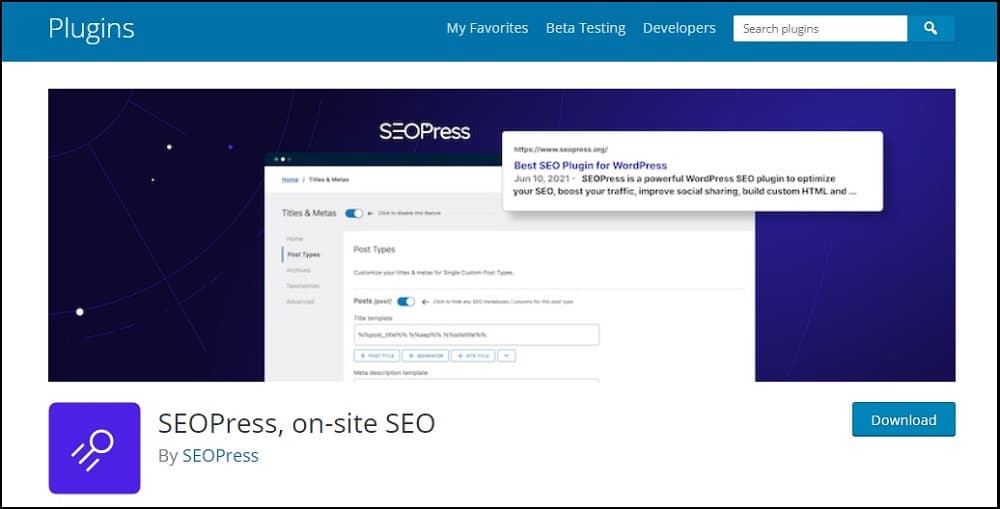Image resolution: width=1000 pixels, height=509 pixels.
Task: Click the Title template input field
Action: pyautogui.click(x=476, y=335)
